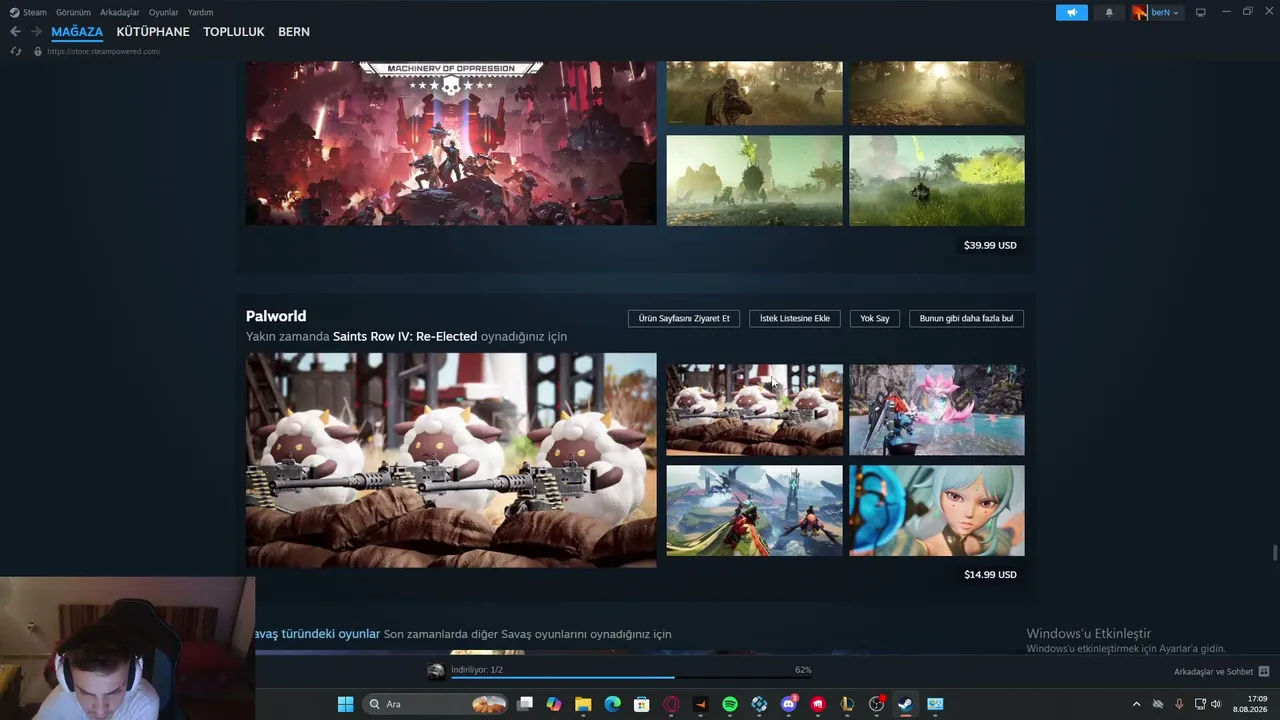Open the red Riot app taskbar icon
1280x720 pixels.
[818, 704]
